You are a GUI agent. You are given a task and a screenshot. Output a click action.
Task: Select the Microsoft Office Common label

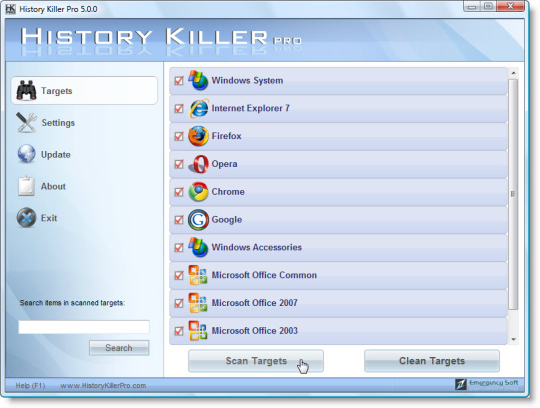[x=264, y=275]
